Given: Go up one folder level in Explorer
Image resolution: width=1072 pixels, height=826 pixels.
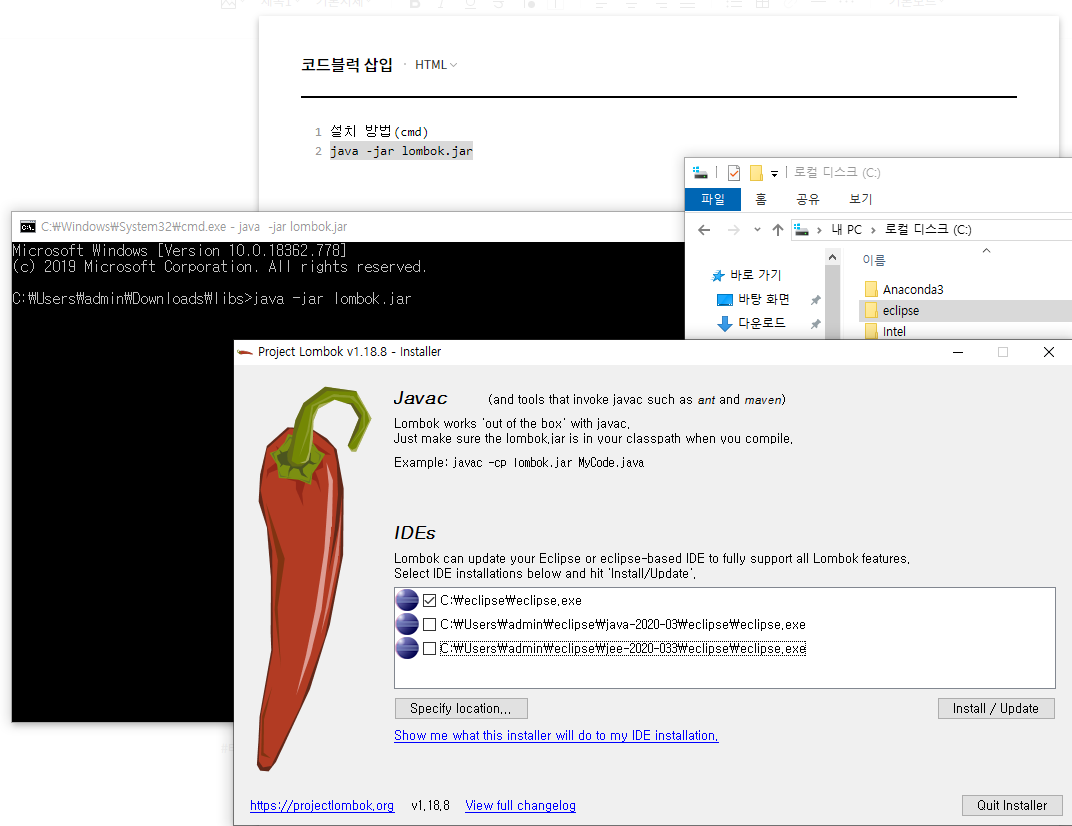Looking at the screenshot, I should click(777, 230).
